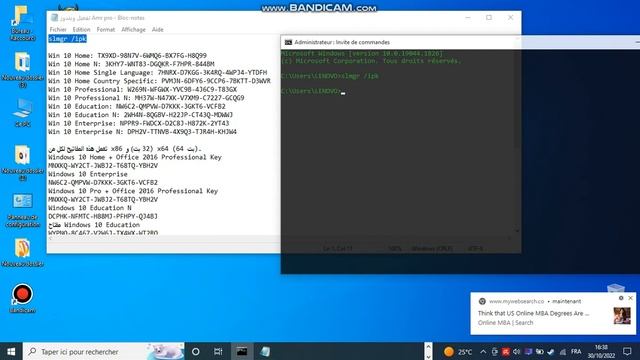Select the Nouveau dossier icon above Bandicam
The height and width of the screenshot is (360, 640).
tap(22, 252)
